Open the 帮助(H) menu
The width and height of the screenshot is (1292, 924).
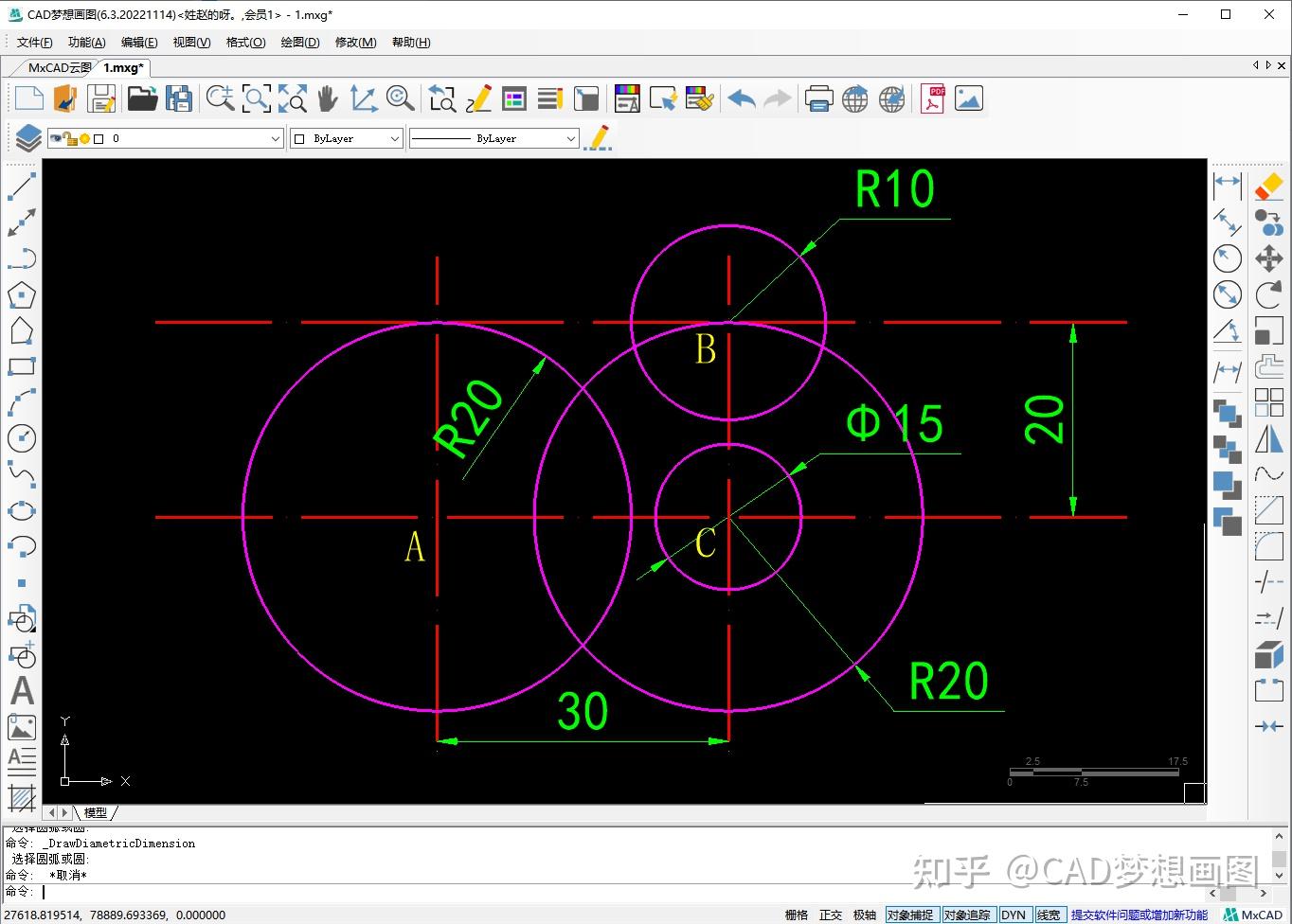coord(411,42)
